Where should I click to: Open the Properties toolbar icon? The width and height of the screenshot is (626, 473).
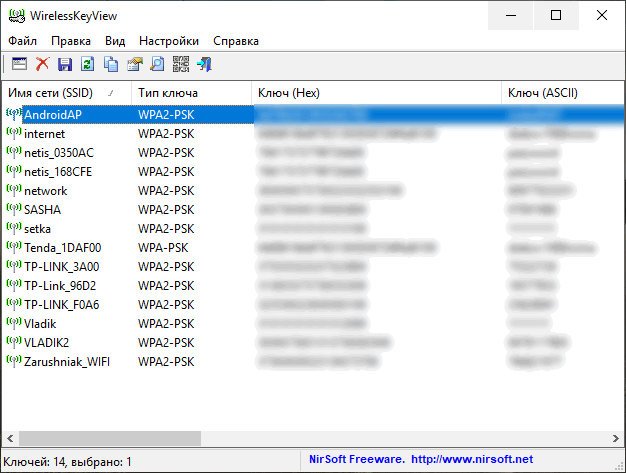[135, 64]
